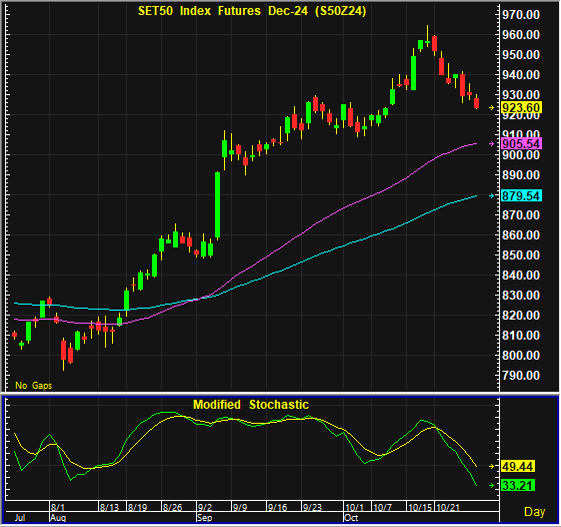Screen dimensions: 561x527
Task: Click the green arrow beside 33.21
Action: click(492, 485)
